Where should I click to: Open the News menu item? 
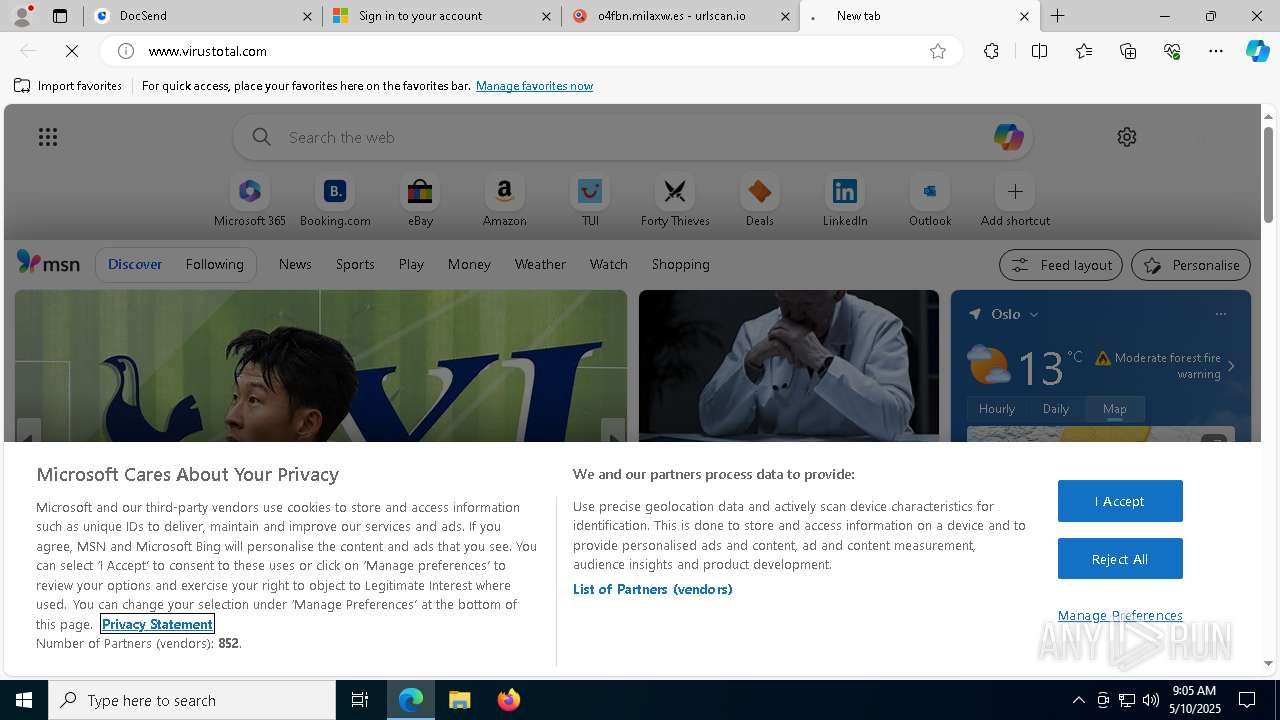(295, 264)
